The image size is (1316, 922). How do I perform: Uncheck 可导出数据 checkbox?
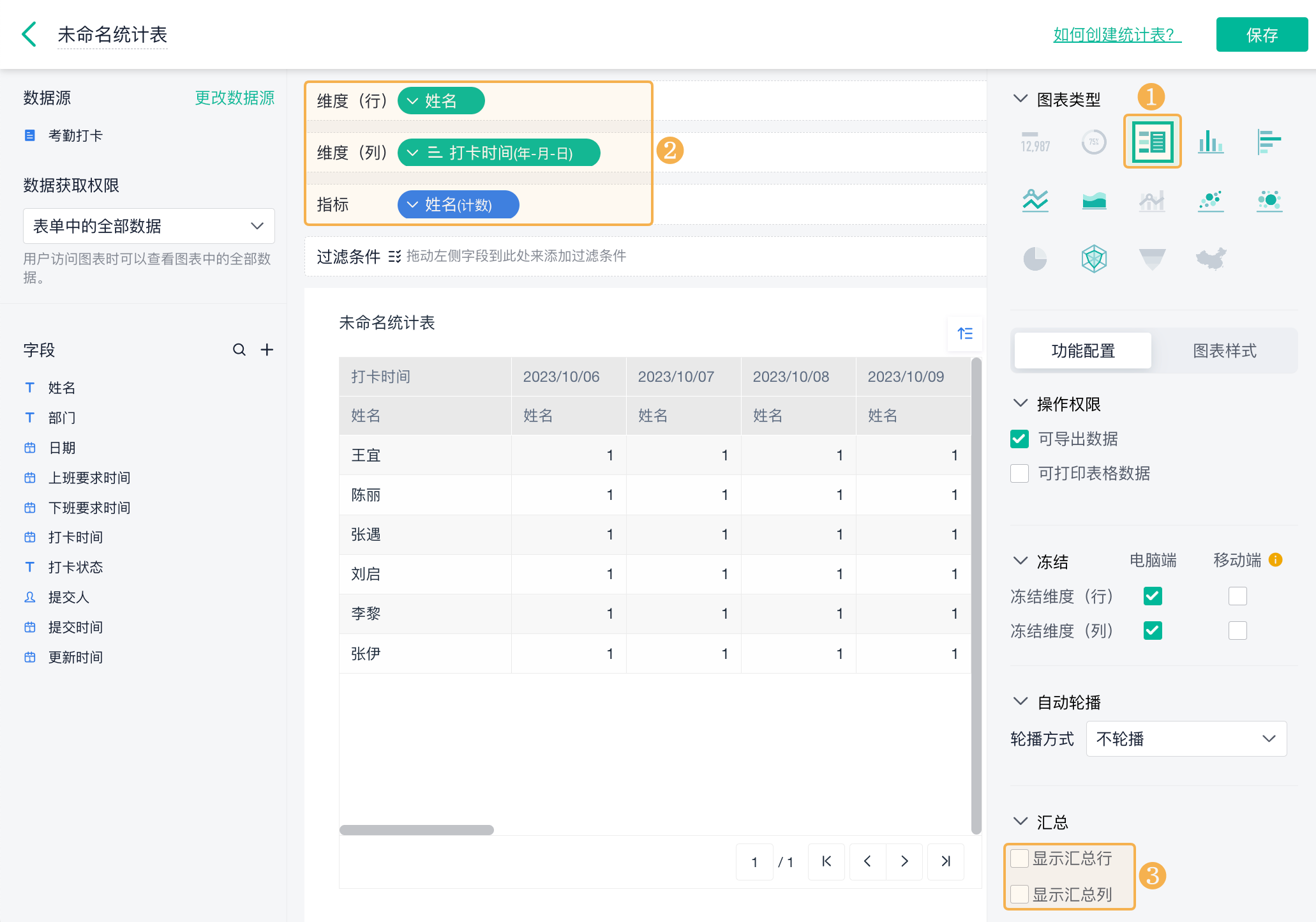pyautogui.click(x=1019, y=439)
